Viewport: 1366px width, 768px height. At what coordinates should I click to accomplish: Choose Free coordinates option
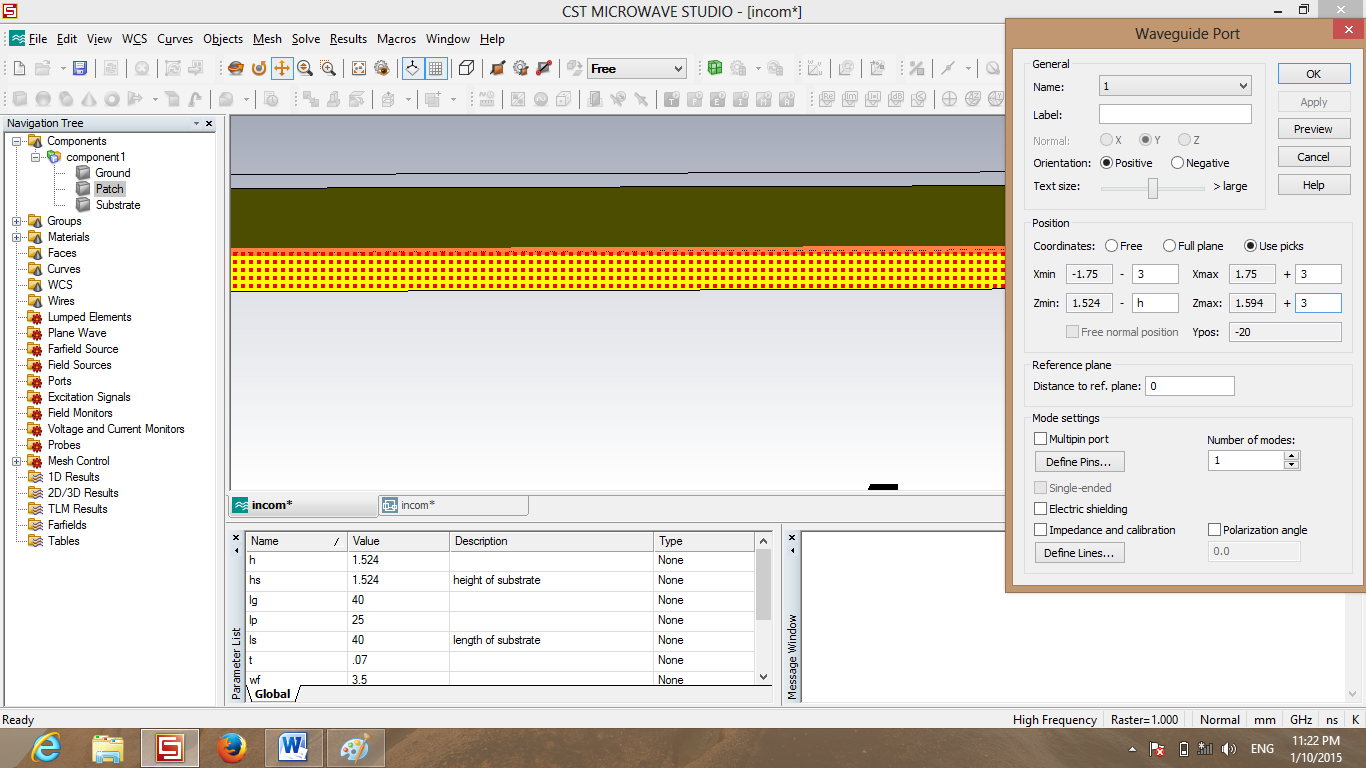1111,246
